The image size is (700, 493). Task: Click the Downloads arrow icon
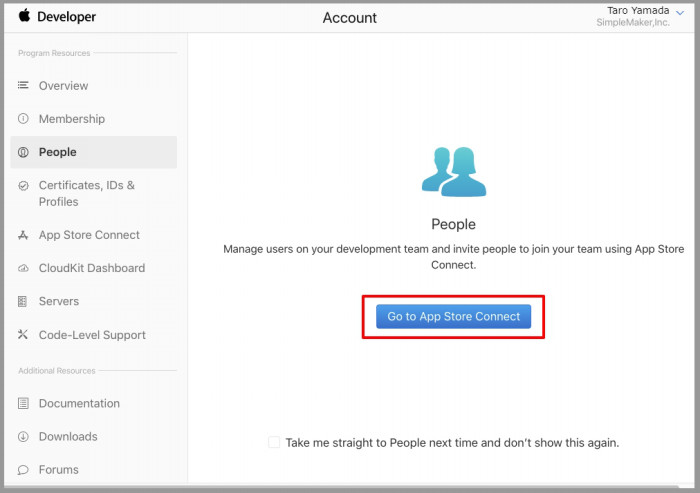point(23,437)
